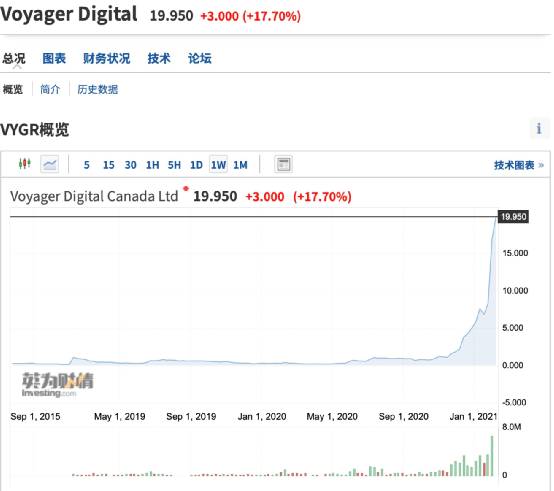
Task: Select the area line chart icon
Action: (x=49, y=164)
